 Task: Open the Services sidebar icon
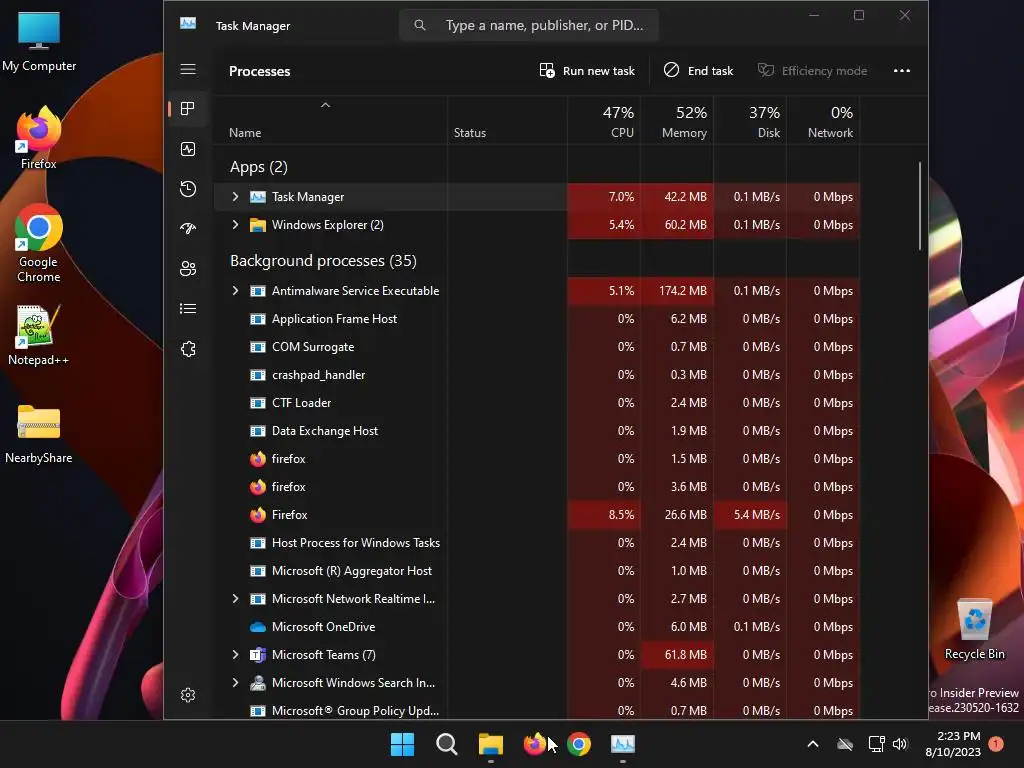click(188, 349)
